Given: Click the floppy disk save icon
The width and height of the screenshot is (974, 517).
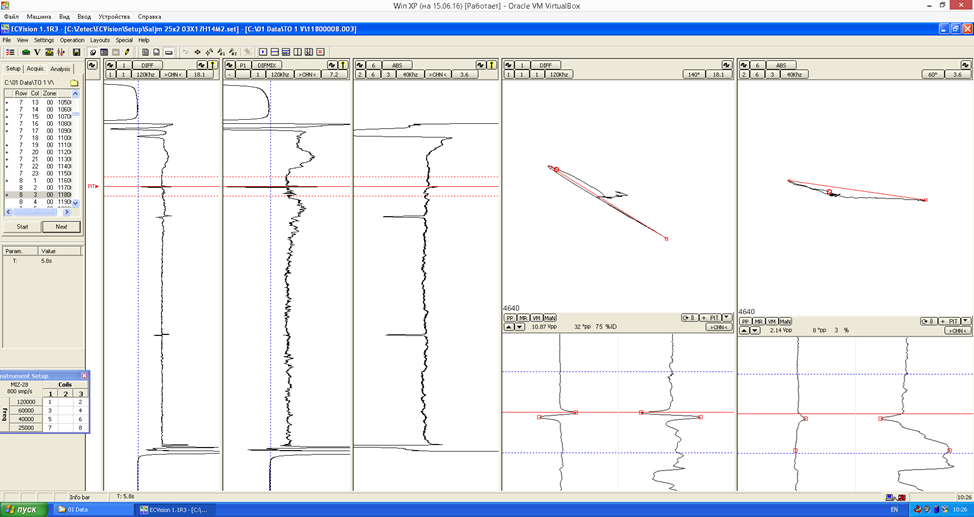Looking at the screenshot, I should (x=76, y=52).
